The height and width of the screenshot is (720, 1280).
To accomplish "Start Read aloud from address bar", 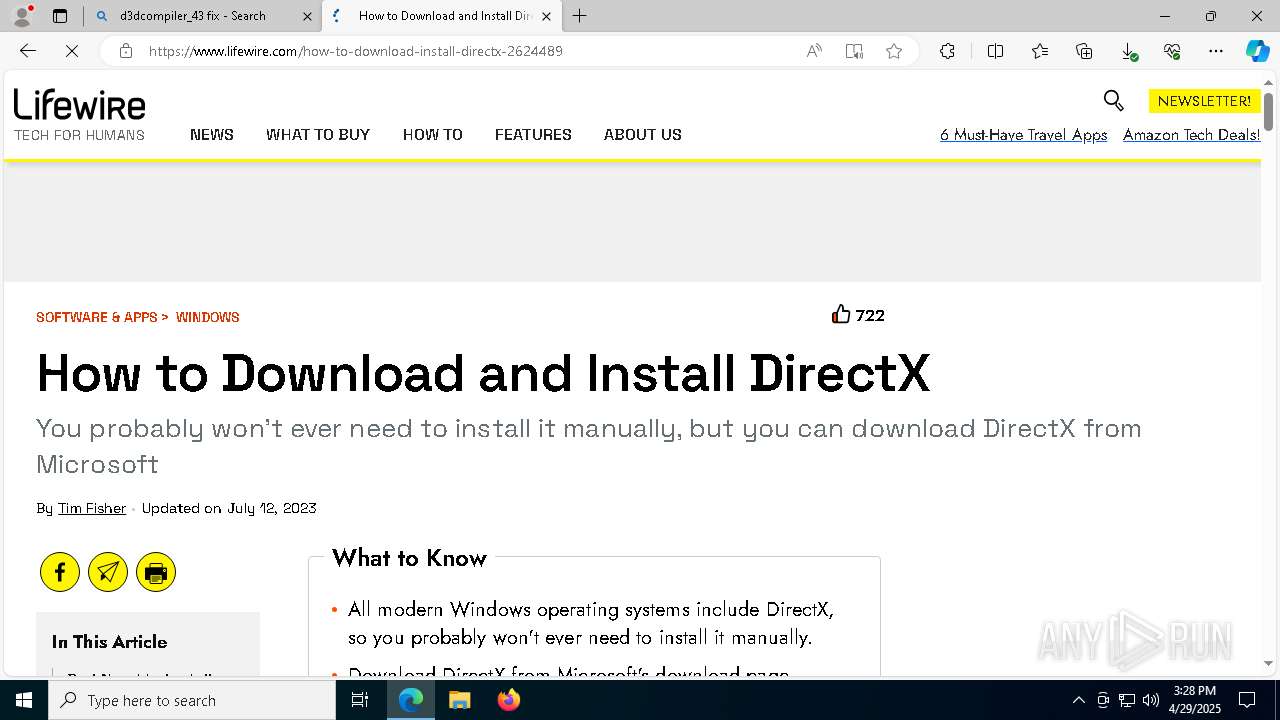I will 814,51.
